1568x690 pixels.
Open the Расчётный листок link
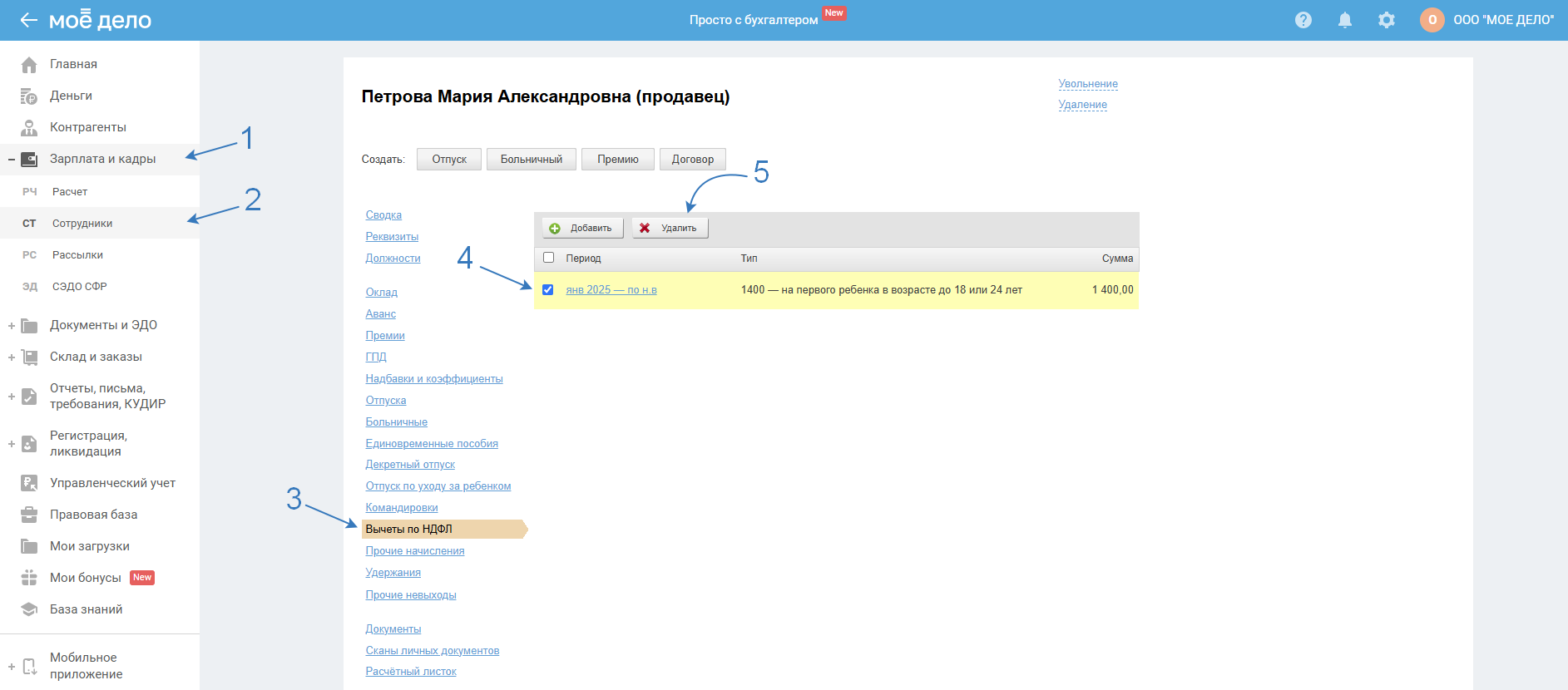tap(411, 672)
